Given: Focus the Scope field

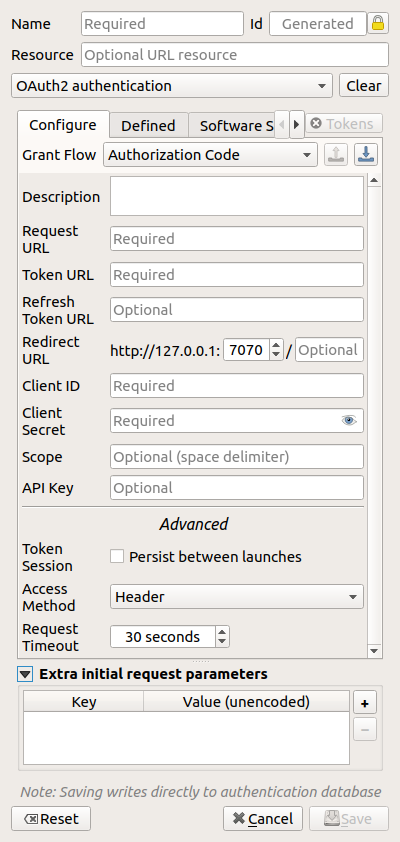Looking at the screenshot, I should pyautogui.click(x=237, y=457).
